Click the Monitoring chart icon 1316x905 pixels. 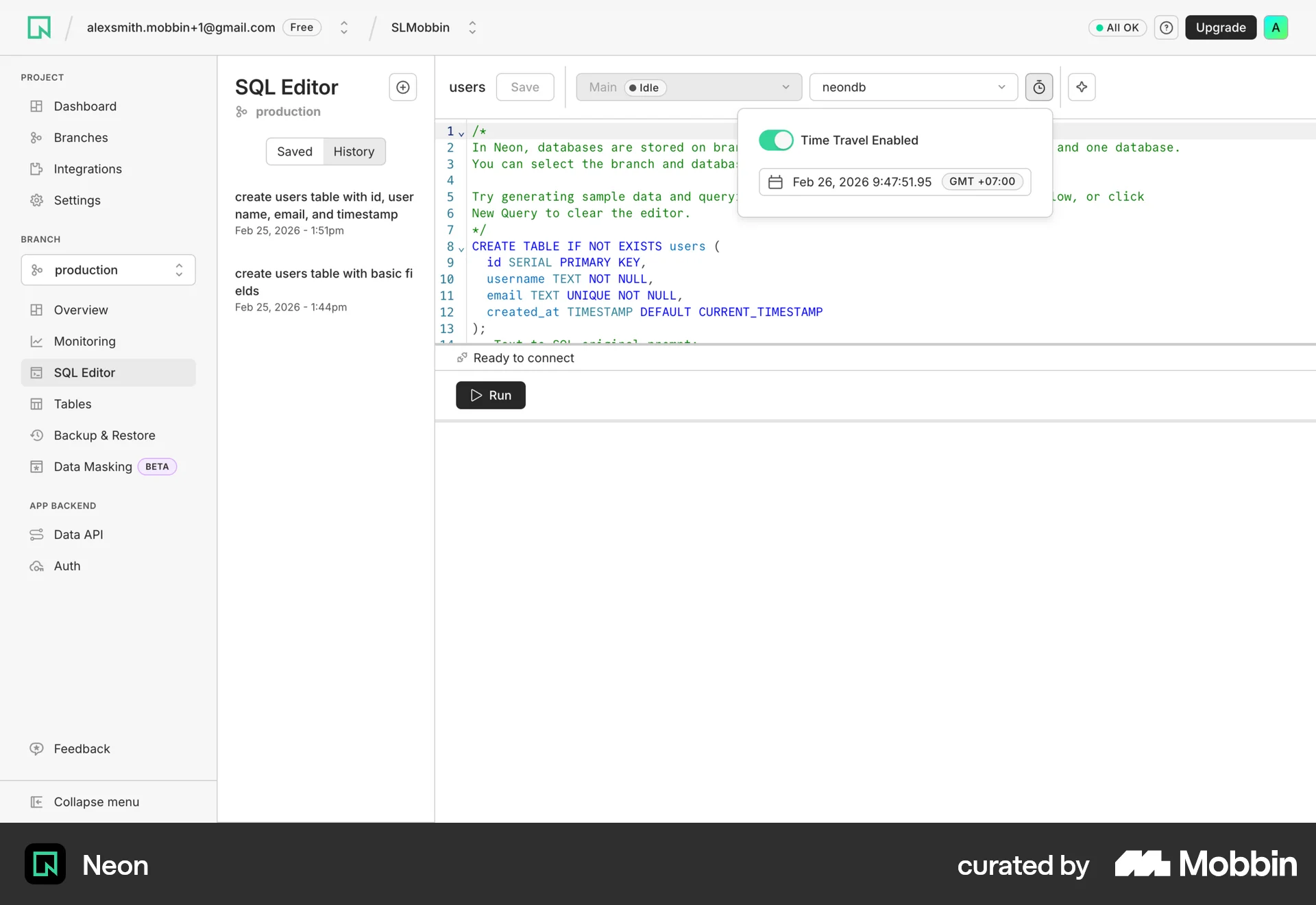(x=36, y=341)
